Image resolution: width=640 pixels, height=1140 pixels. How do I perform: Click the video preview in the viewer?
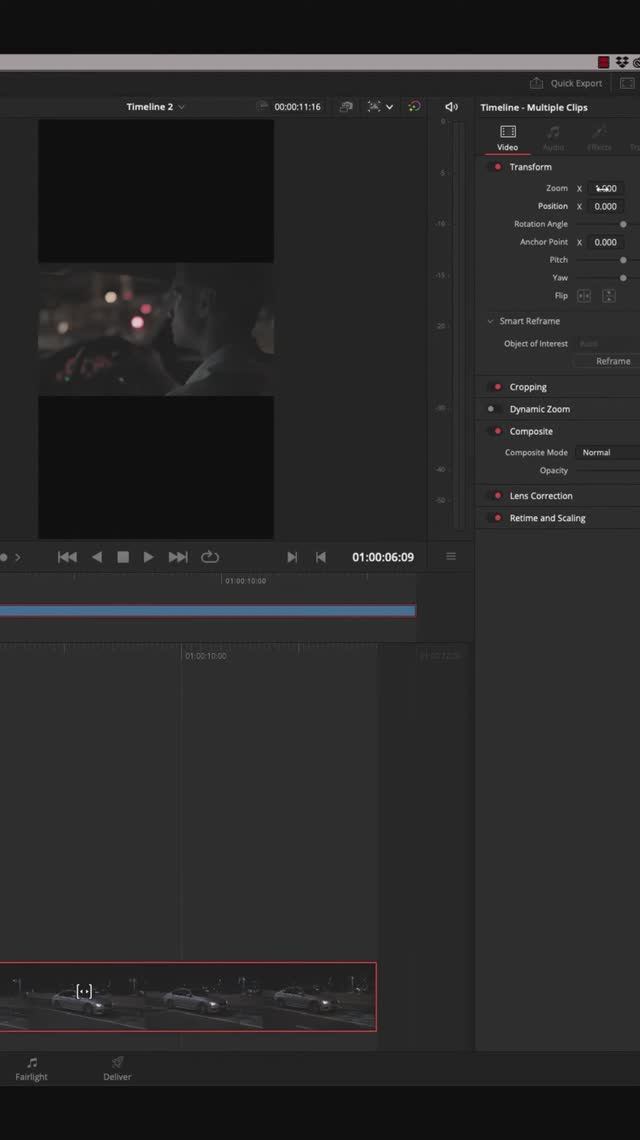156,329
